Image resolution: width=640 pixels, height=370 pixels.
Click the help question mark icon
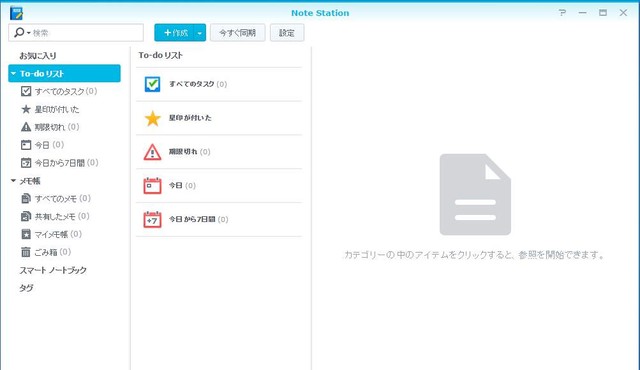[x=562, y=13]
